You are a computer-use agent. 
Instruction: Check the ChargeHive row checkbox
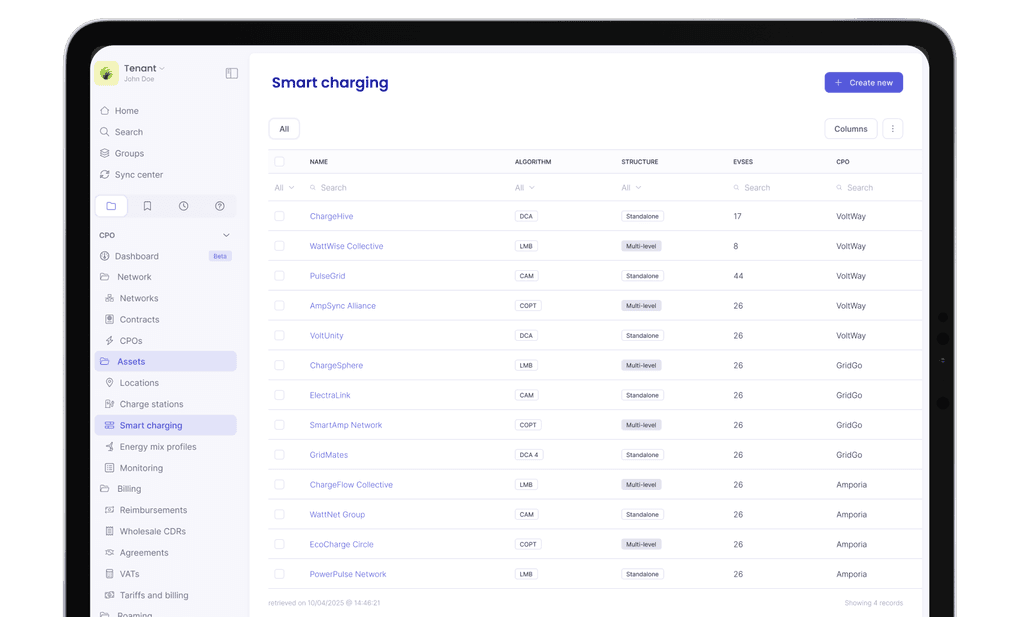tap(280, 216)
